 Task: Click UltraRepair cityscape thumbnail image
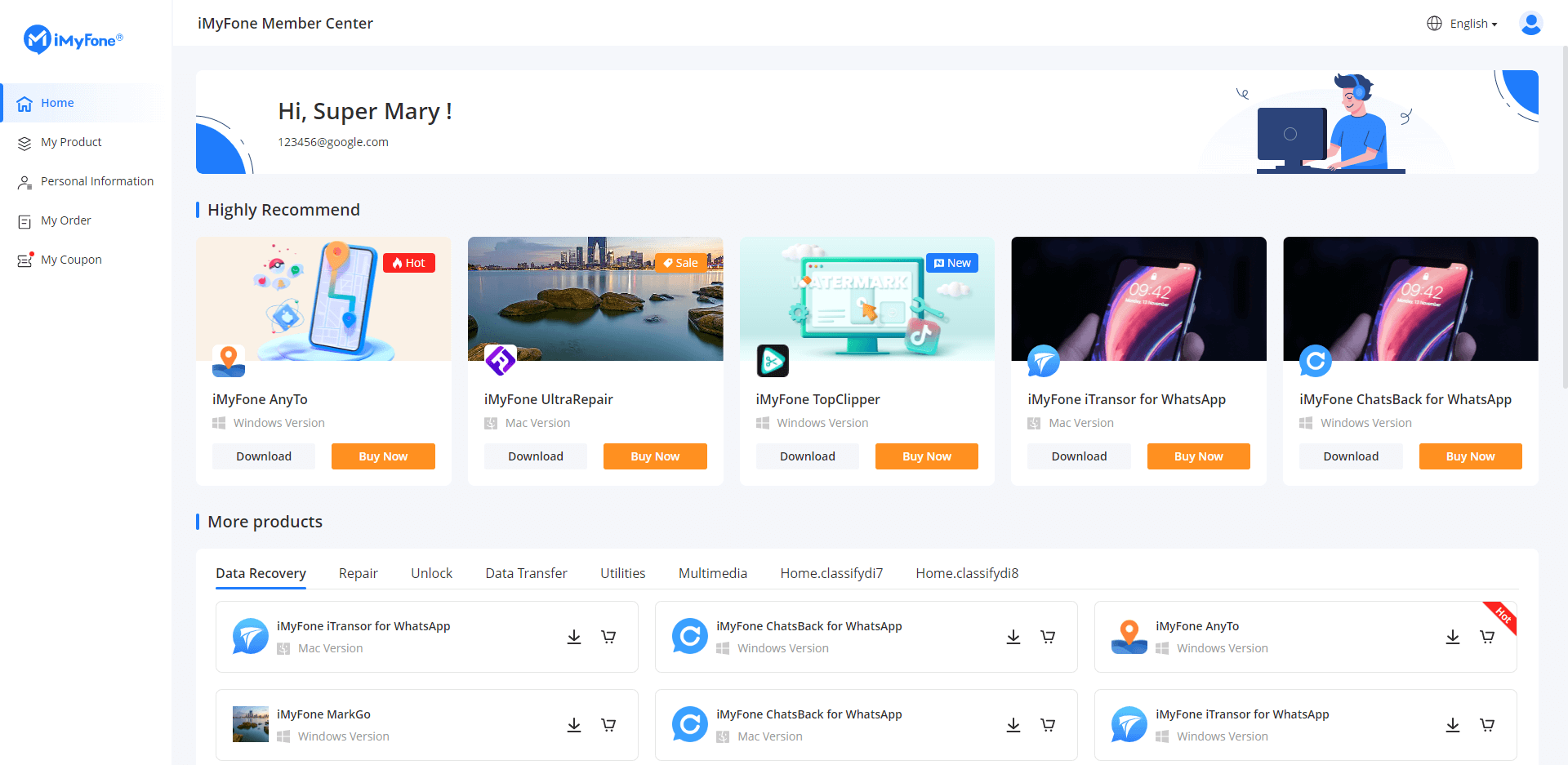coord(595,299)
